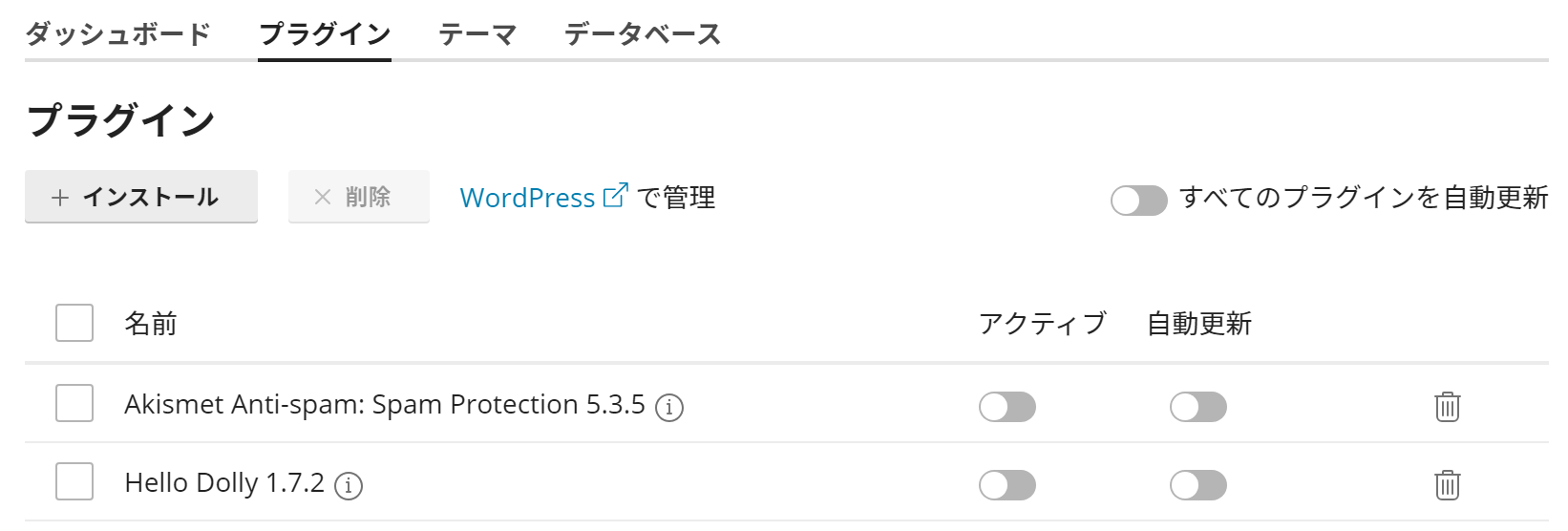
Task: Show info for Akismet Anti-spam plugin
Action: [x=668, y=408]
